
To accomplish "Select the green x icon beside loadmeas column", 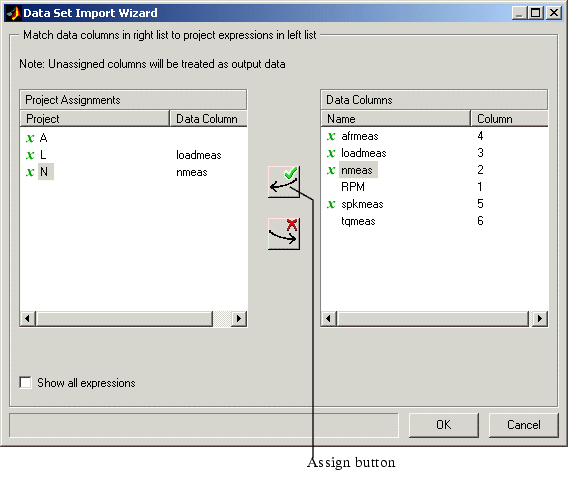I will coord(331,153).
